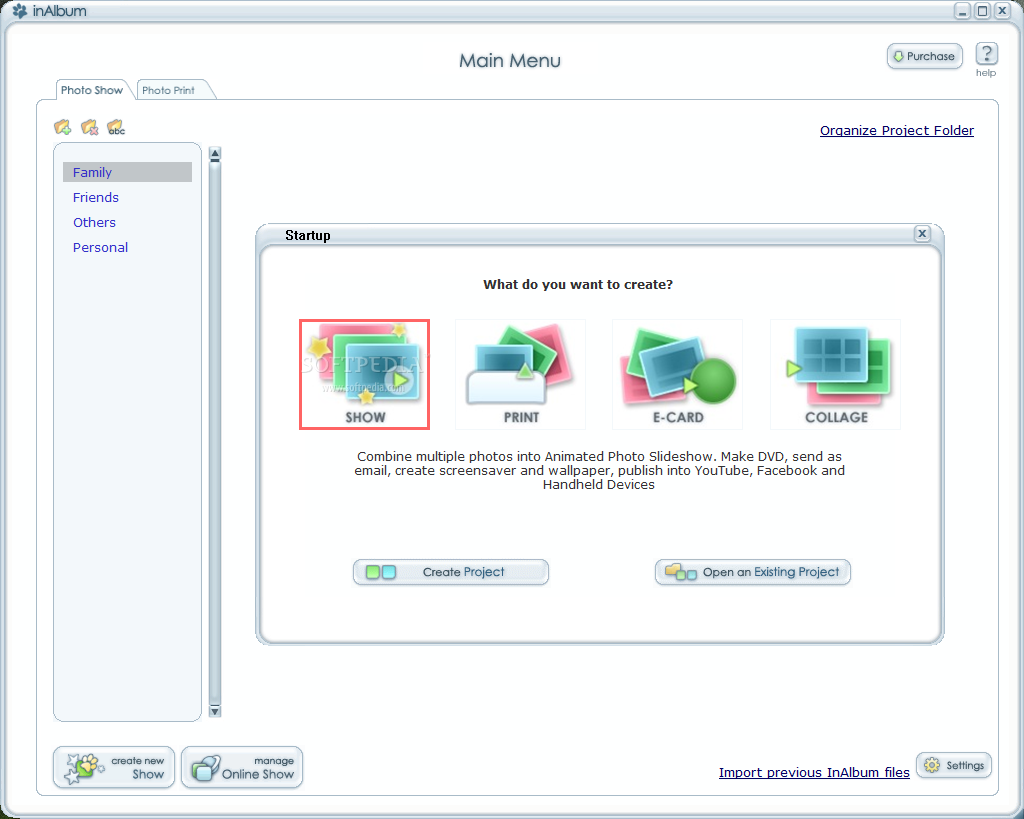Click the folder list scroll down arrow
This screenshot has height=819, width=1024.
(x=215, y=711)
